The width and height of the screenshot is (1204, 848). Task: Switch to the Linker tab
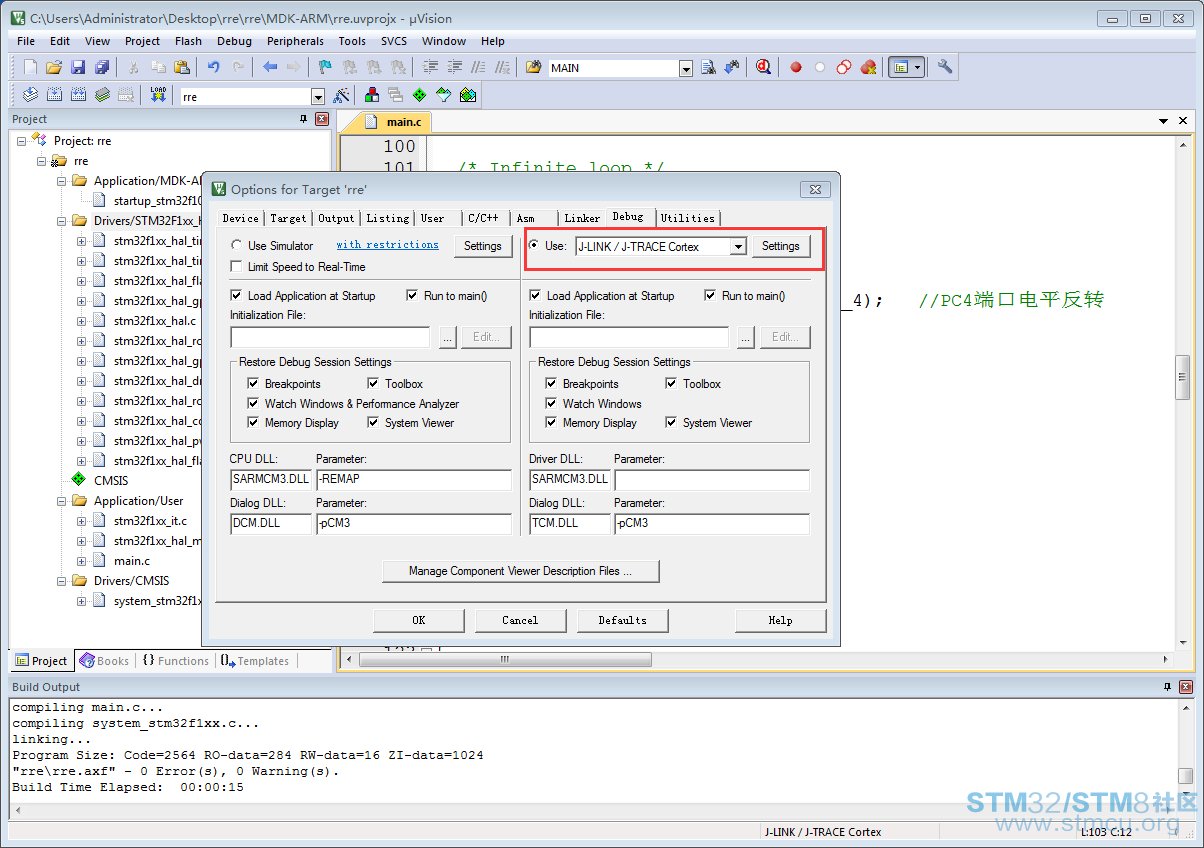click(582, 218)
